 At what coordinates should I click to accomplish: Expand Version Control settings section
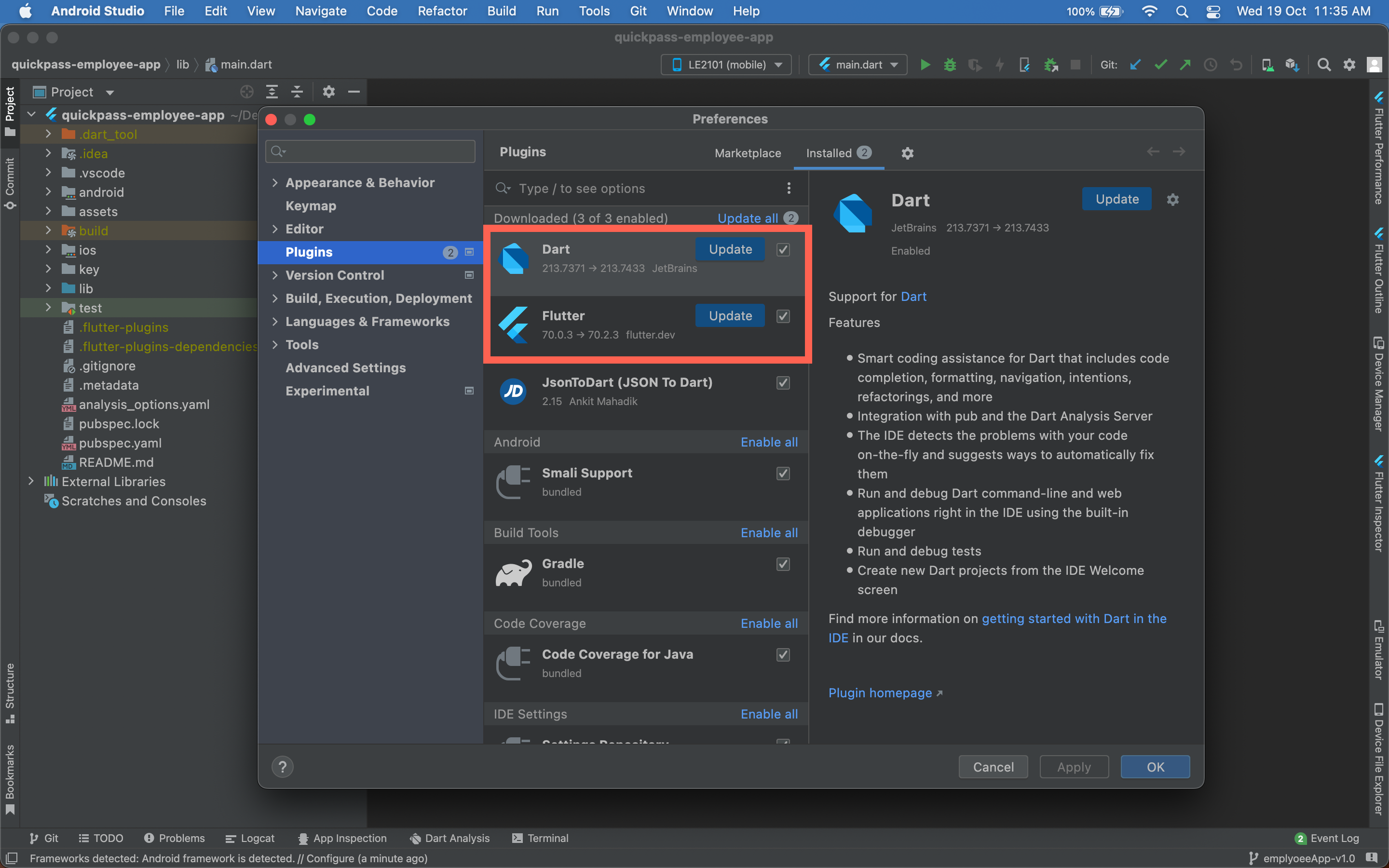coord(275,275)
